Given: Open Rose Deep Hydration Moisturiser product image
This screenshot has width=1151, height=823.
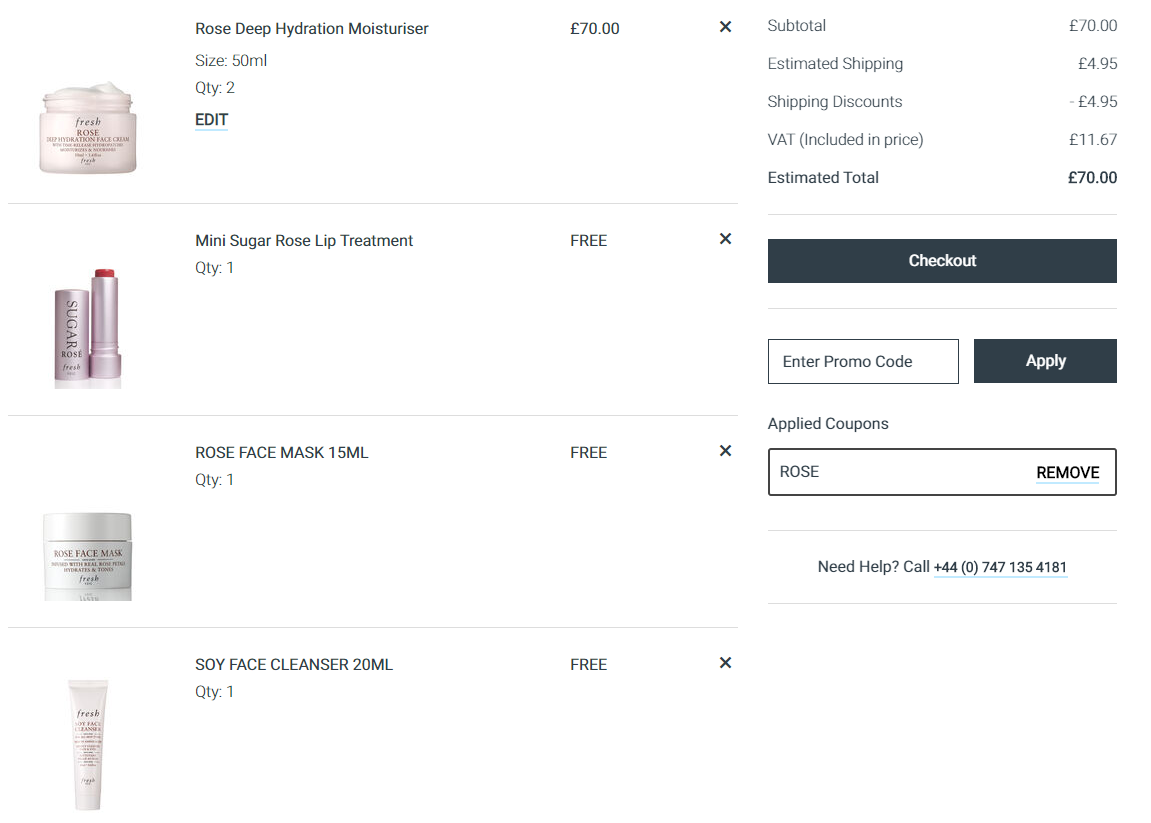Looking at the screenshot, I should tap(88, 127).
